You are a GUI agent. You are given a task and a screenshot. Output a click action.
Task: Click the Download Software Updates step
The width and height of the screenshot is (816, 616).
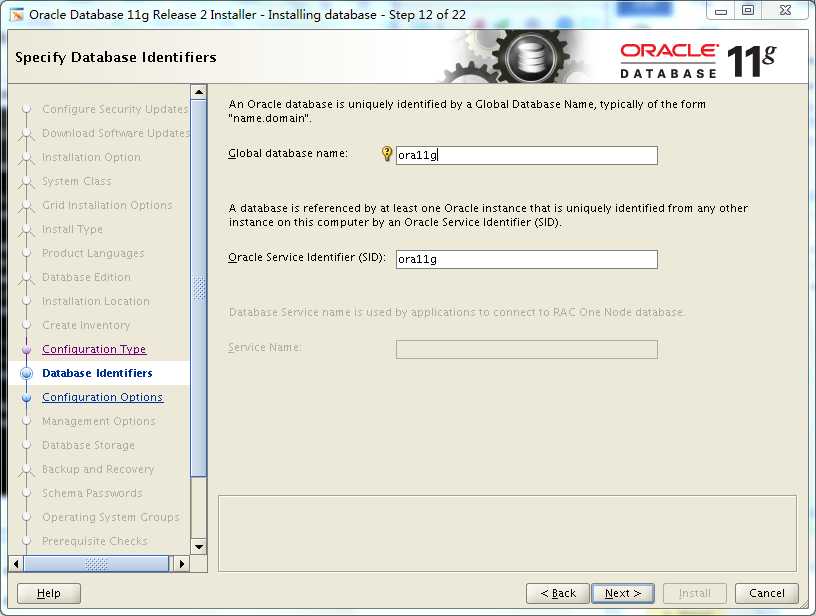pos(116,133)
